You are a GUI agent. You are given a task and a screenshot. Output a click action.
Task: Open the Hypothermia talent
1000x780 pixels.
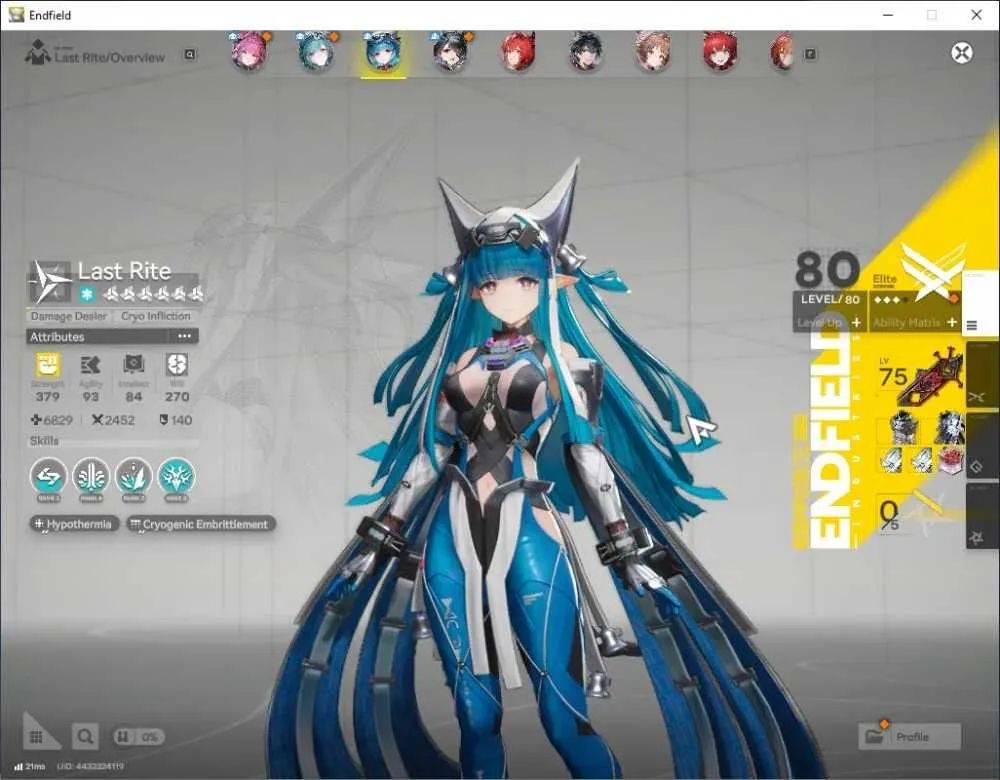pyautogui.click(x=74, y=524)
